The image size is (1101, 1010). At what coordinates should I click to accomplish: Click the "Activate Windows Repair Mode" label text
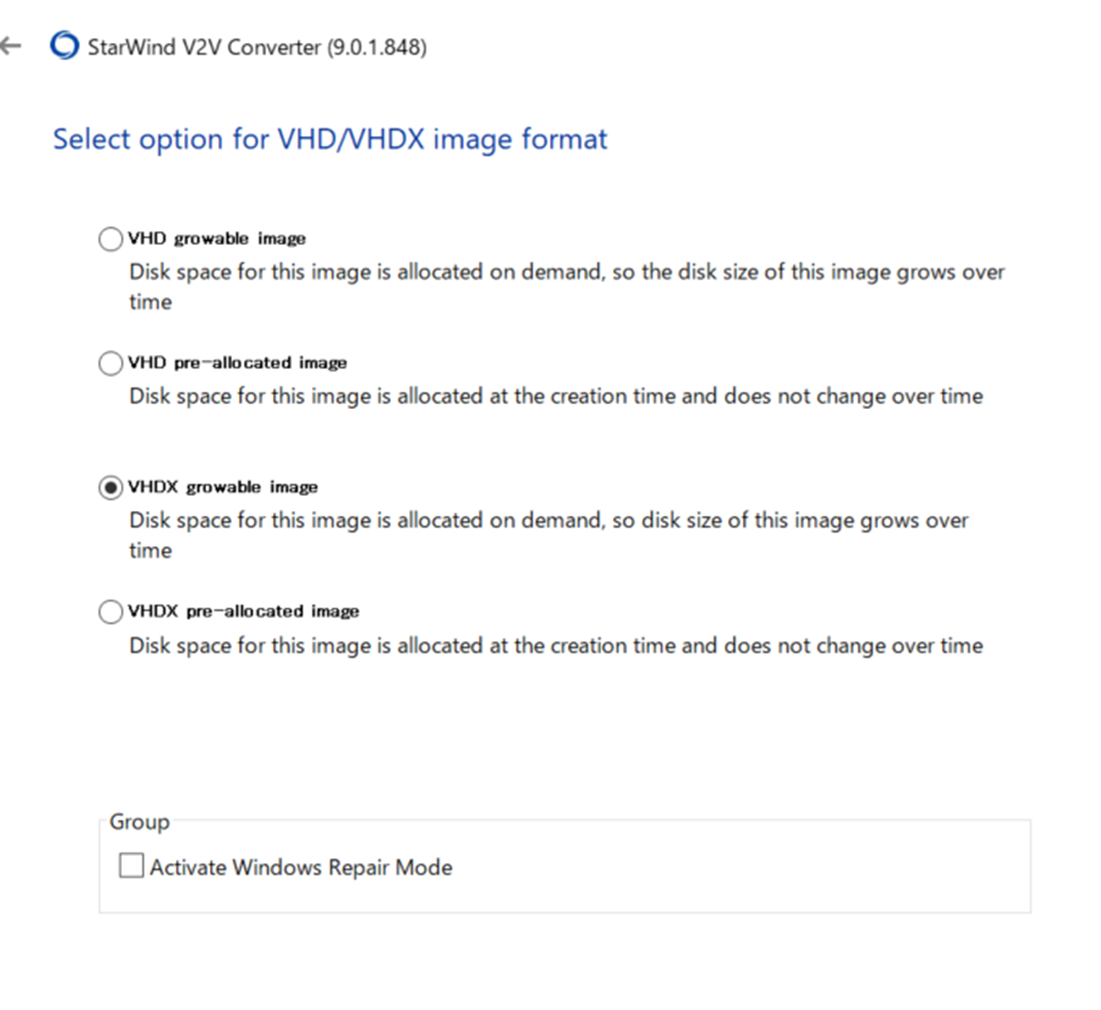(301, 867)
